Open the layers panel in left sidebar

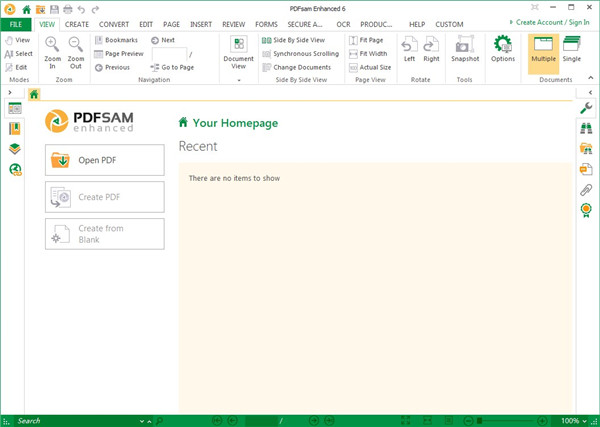click(14, 149)
